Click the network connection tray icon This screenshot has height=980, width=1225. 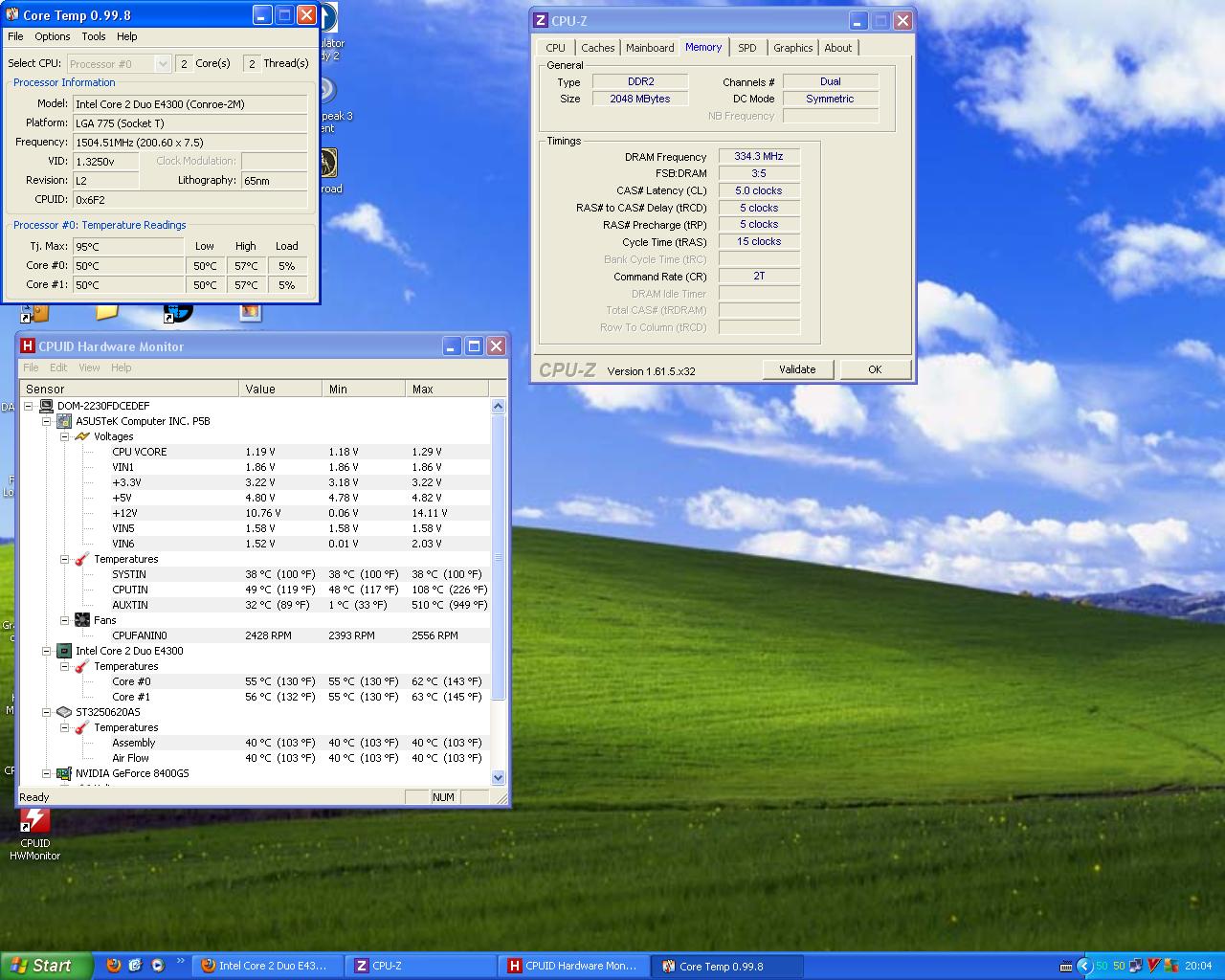tap(1136, 966)
